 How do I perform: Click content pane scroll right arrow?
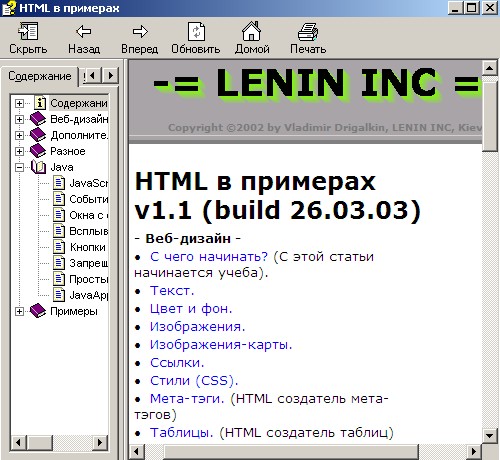coord(474,452)
